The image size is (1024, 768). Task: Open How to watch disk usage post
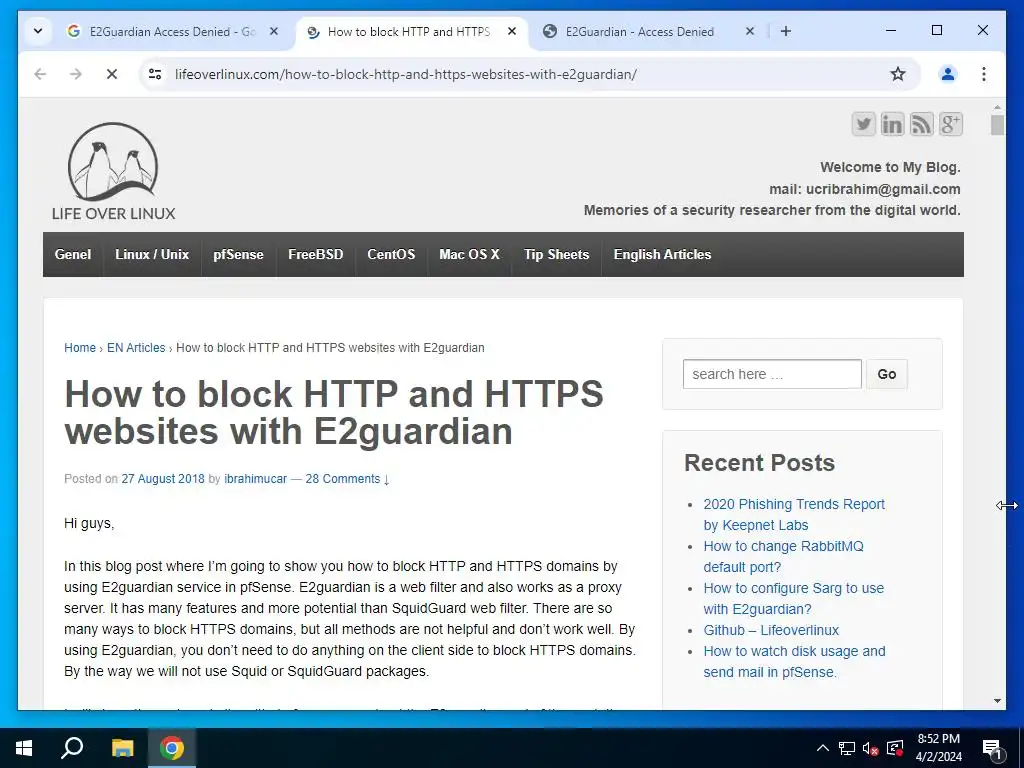pos(794,662)
